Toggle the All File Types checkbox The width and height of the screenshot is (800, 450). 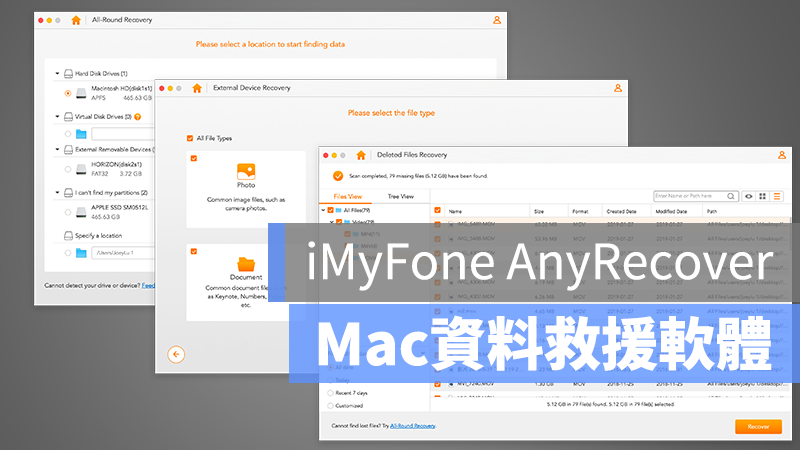[x=190, y=138]
